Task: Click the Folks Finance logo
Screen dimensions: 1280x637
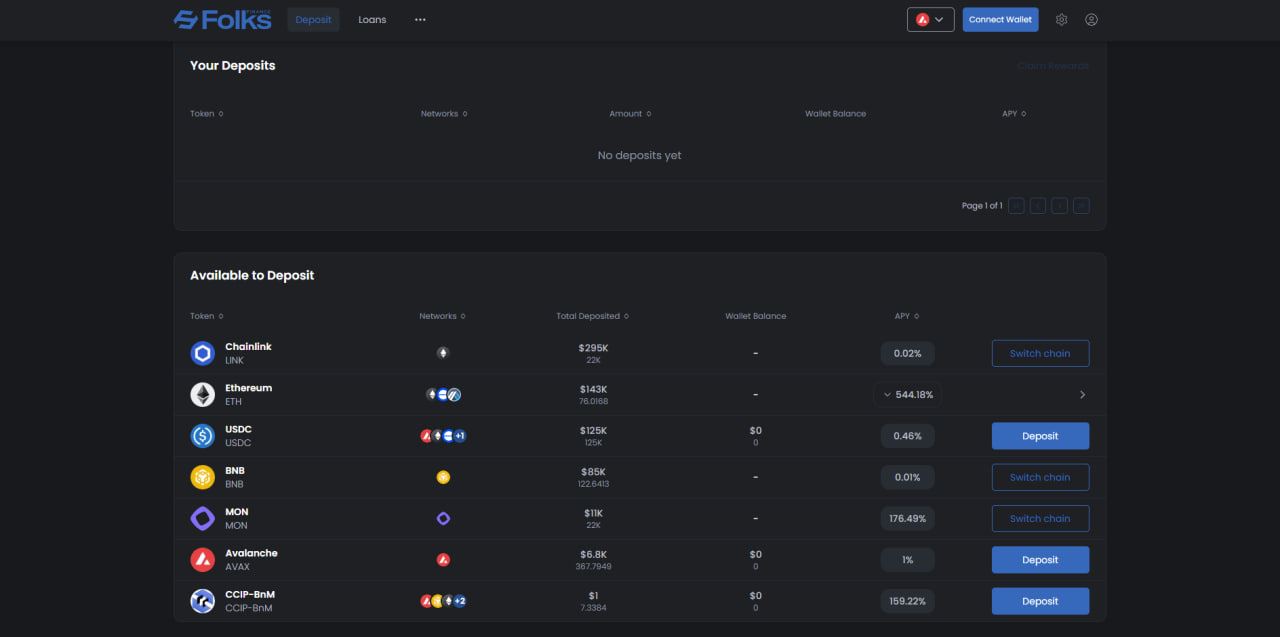Action: (222, 19)
